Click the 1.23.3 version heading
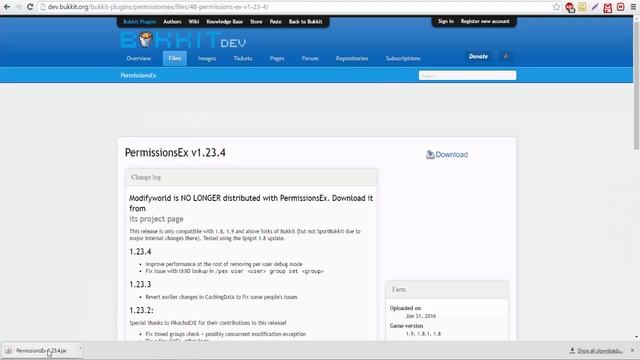Screen dimensions: 640x360 click(140, 284)
